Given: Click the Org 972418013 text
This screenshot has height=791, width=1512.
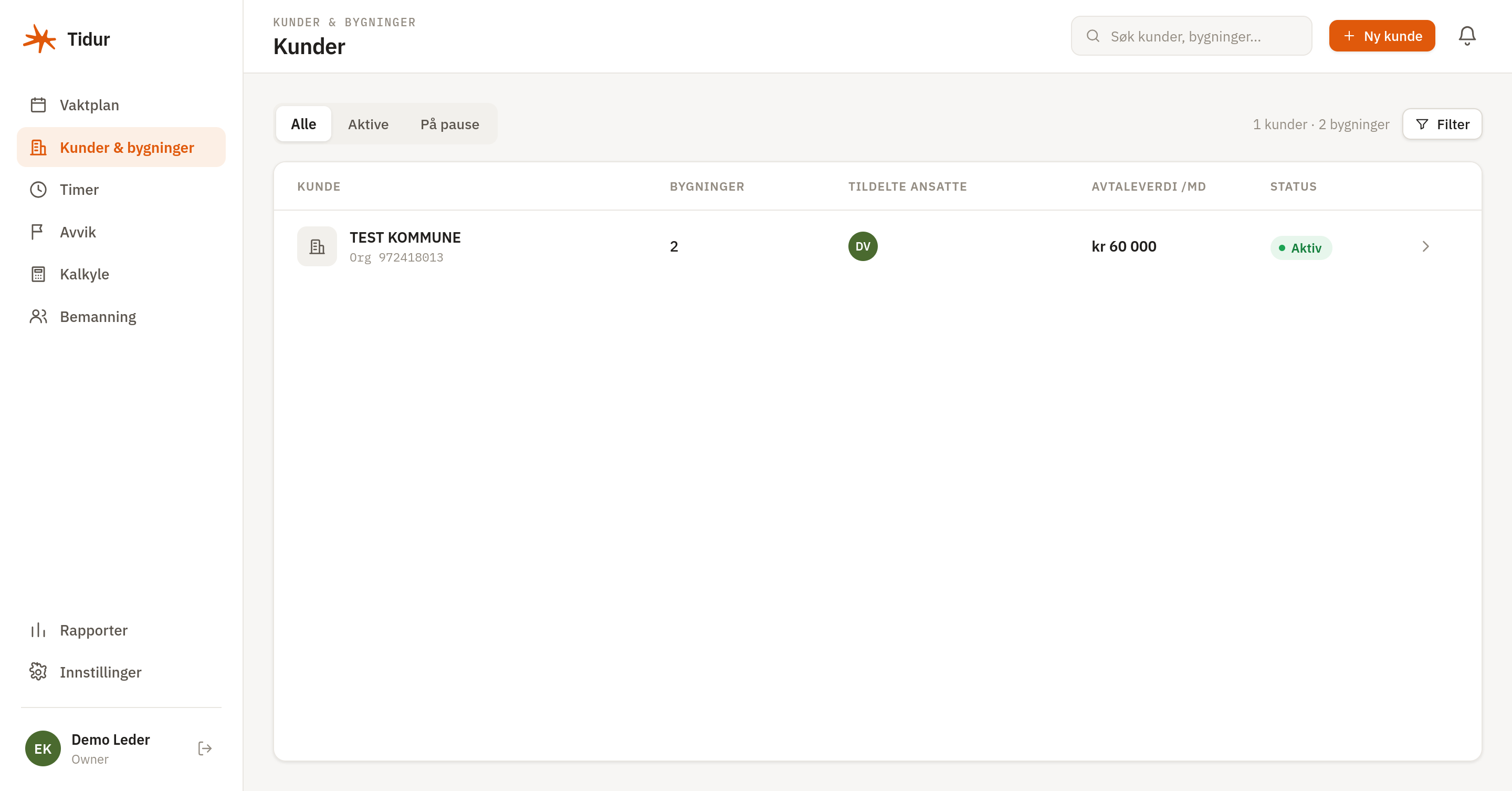Looking at the screenshot, I should [x=396, y=257].
